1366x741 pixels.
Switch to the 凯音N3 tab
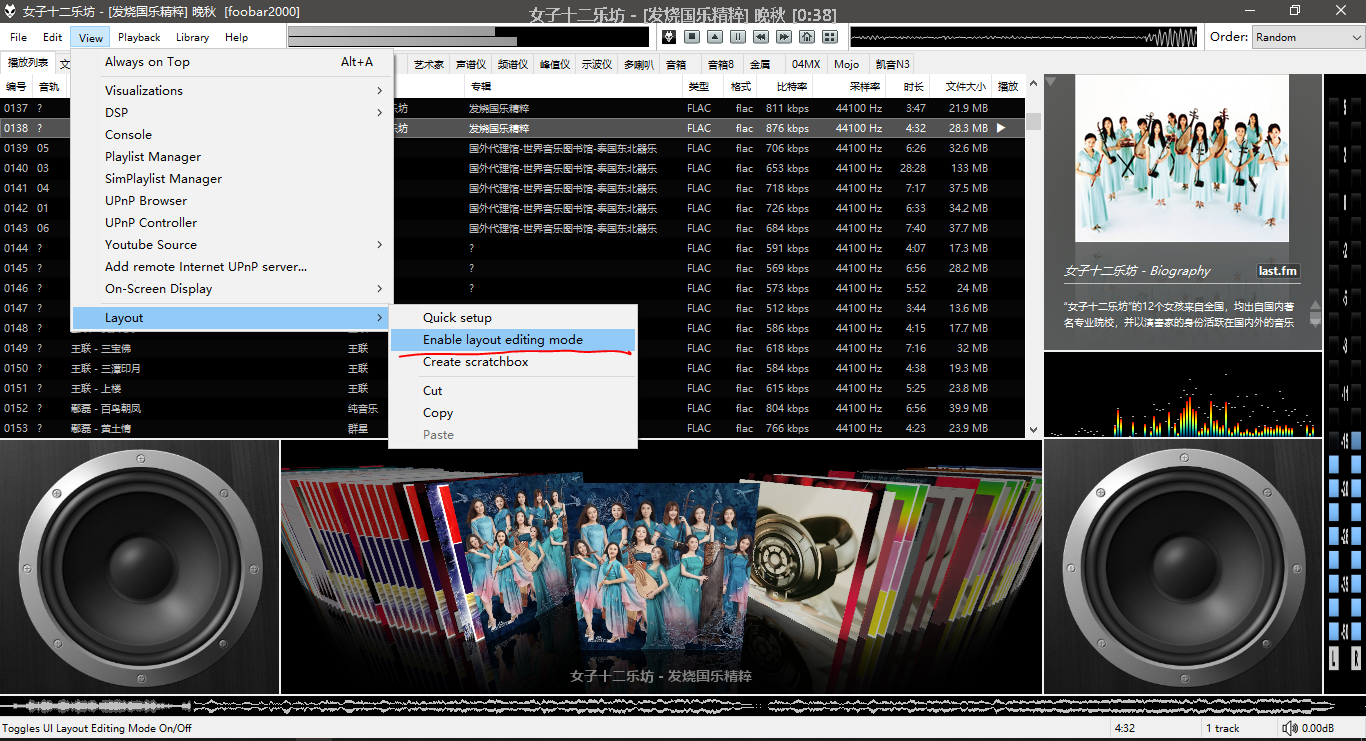pos(892,64)
